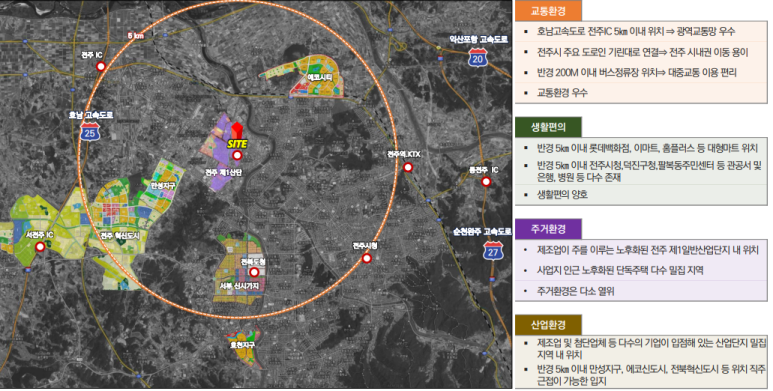Click the 롯데백화점, 이마트, 홈플러스 bullet line
This screenshot has height=391, width=773.
[x=647, y=148]
